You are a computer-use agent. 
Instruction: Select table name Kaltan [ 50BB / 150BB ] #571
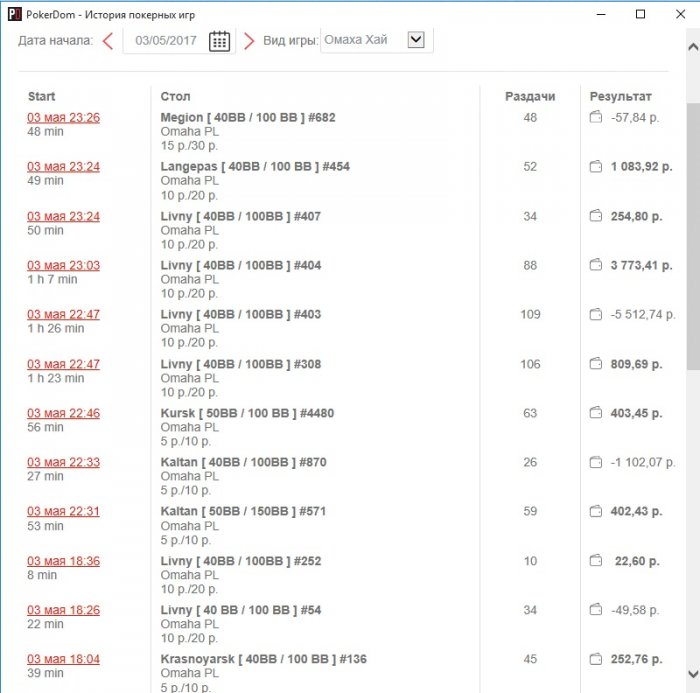click(x=243, y=511)
